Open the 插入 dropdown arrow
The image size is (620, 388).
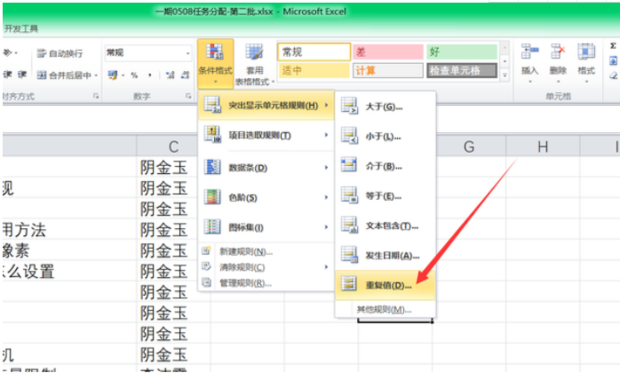coord(529,82)
